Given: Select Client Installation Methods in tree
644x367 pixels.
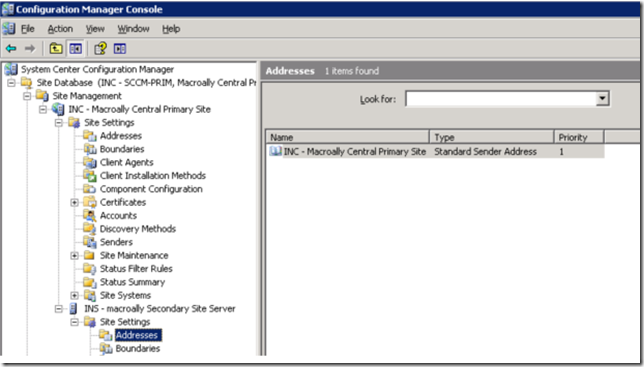Looking at the screenshot, I should (x=153, y=175).
